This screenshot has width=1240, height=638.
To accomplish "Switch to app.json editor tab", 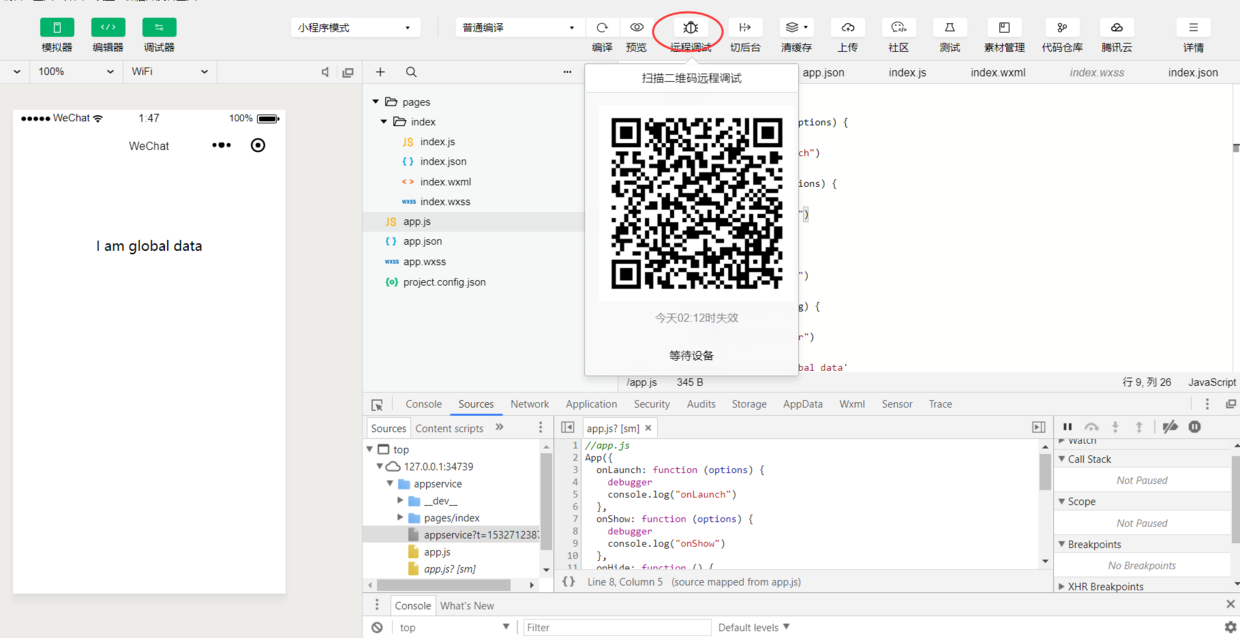I will tap(823, 72).
